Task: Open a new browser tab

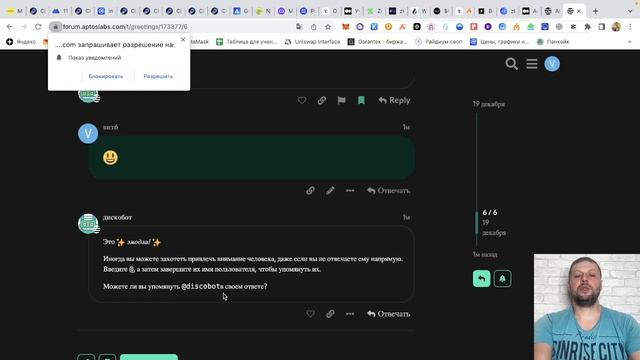Action: pos(595,11)
